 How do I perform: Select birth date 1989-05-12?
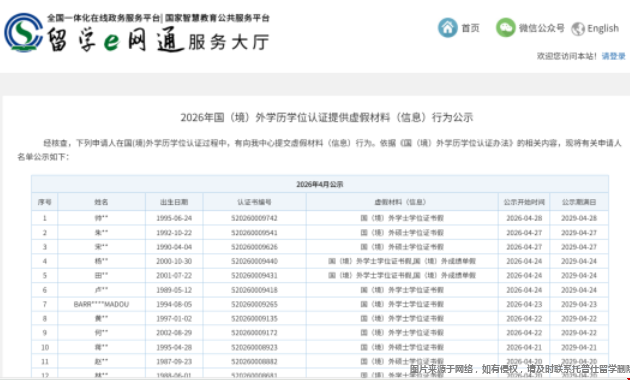tap(174, 290)
